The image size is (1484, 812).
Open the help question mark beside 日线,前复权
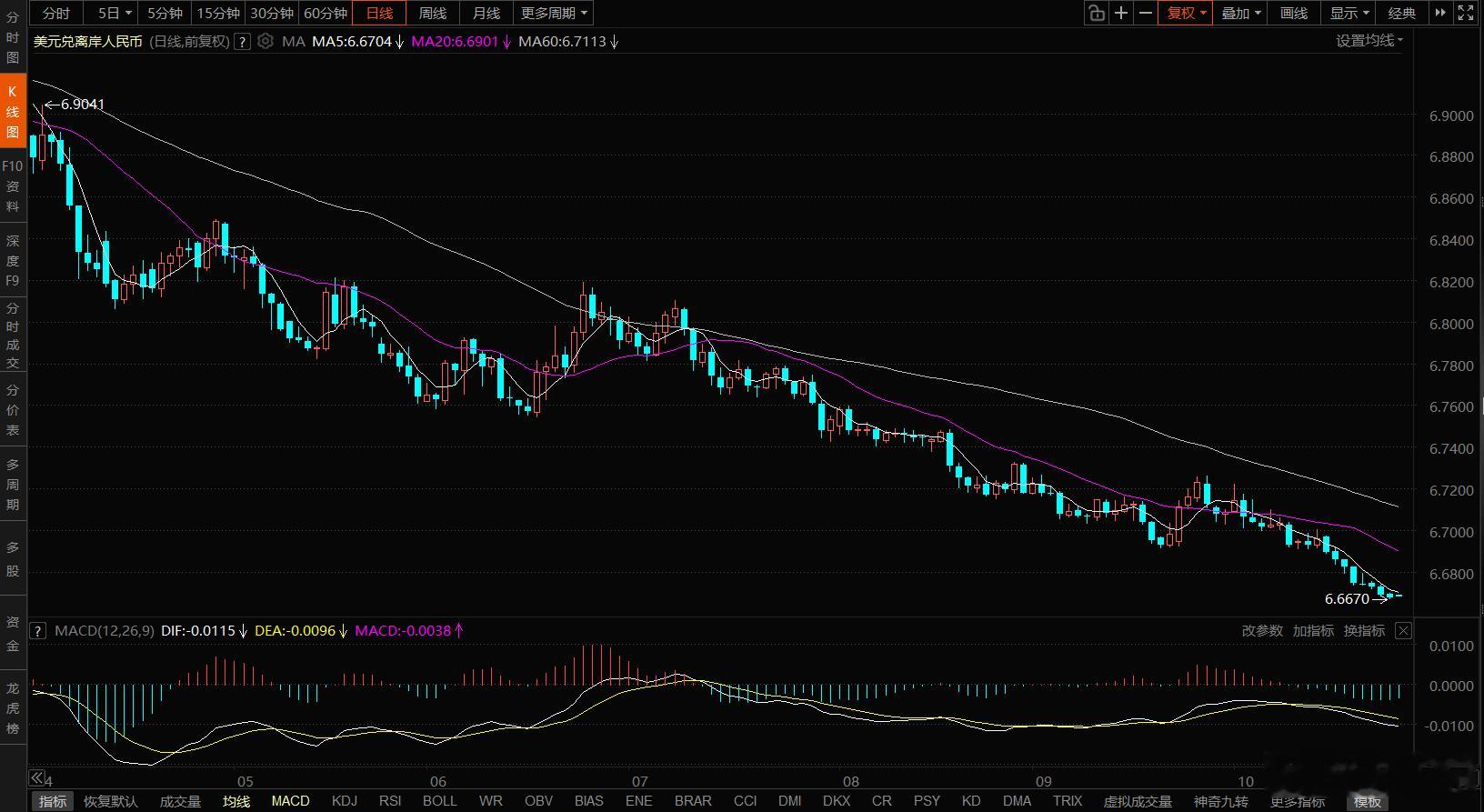(x=243, y=41)
